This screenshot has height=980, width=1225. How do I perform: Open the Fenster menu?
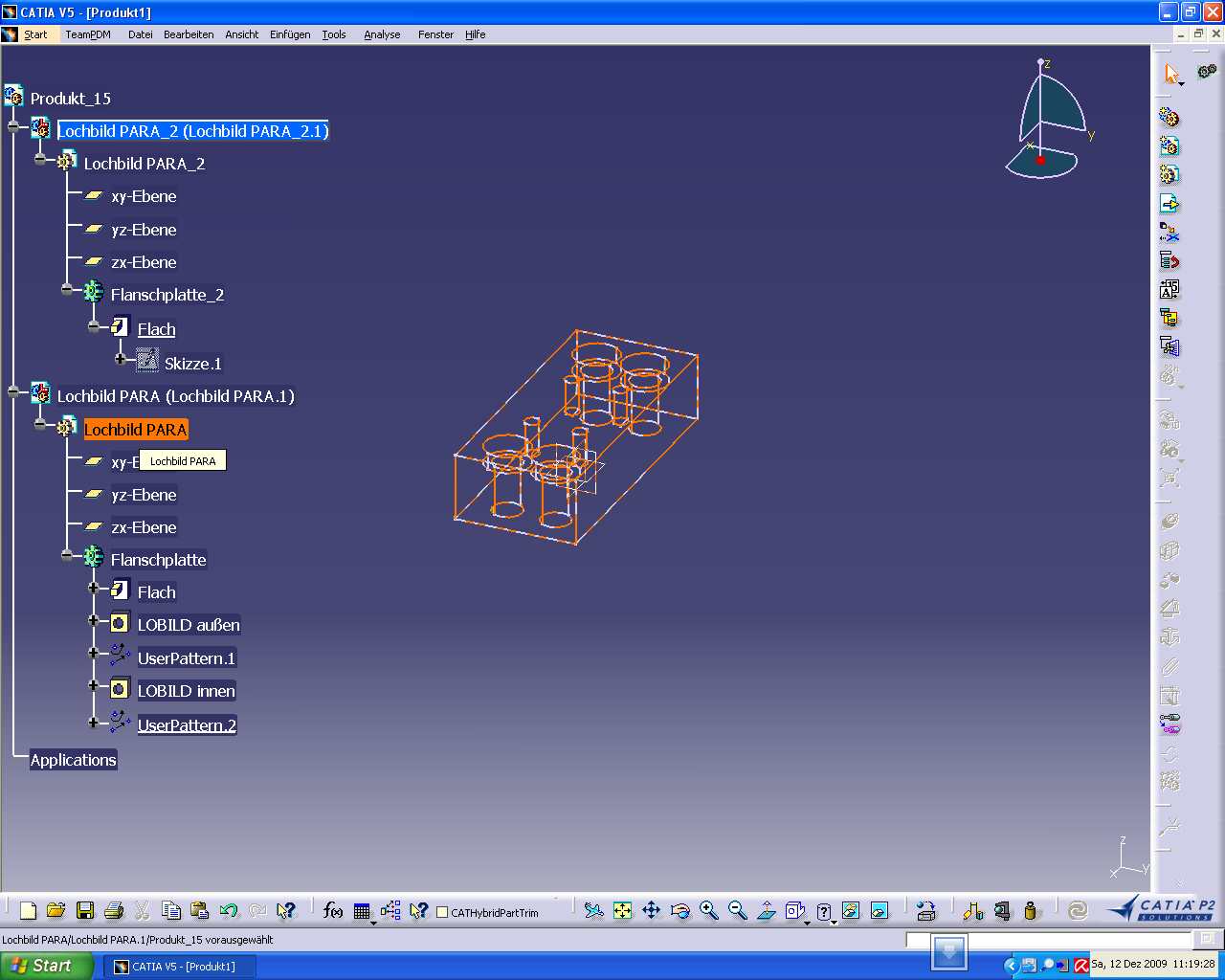coord(435,34)
